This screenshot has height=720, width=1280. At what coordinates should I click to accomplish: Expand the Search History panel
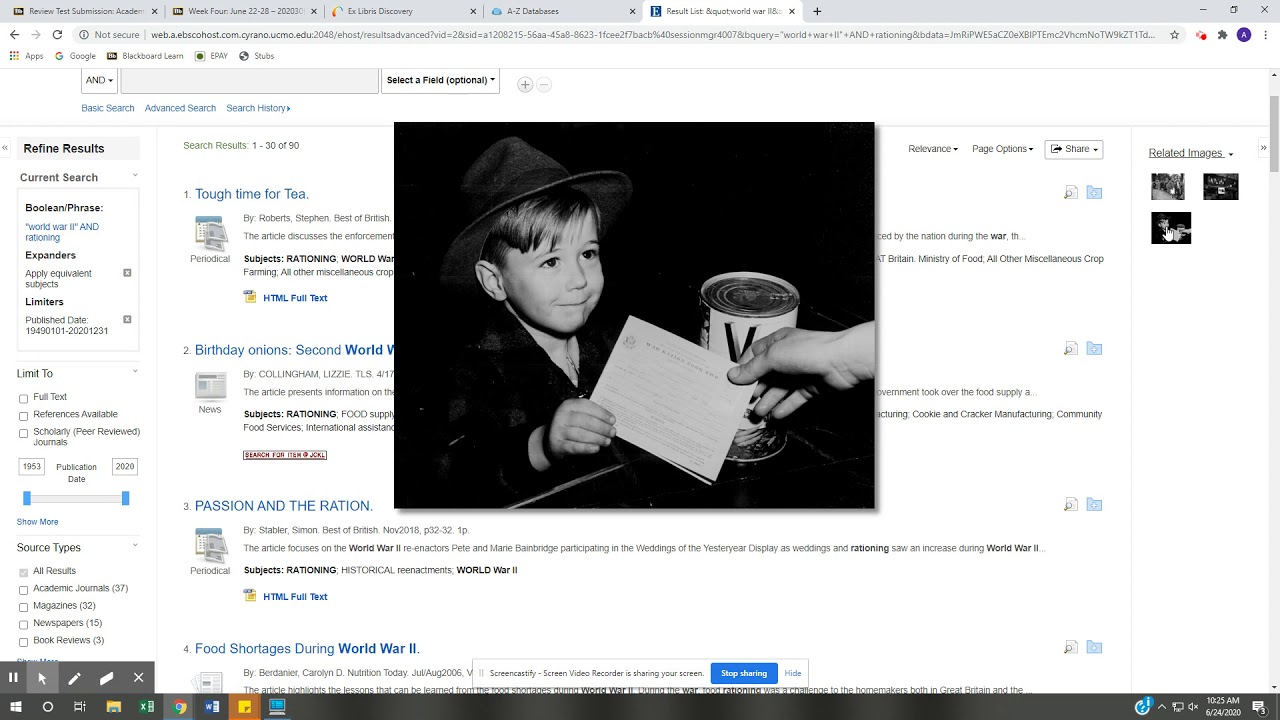point(258,108)
